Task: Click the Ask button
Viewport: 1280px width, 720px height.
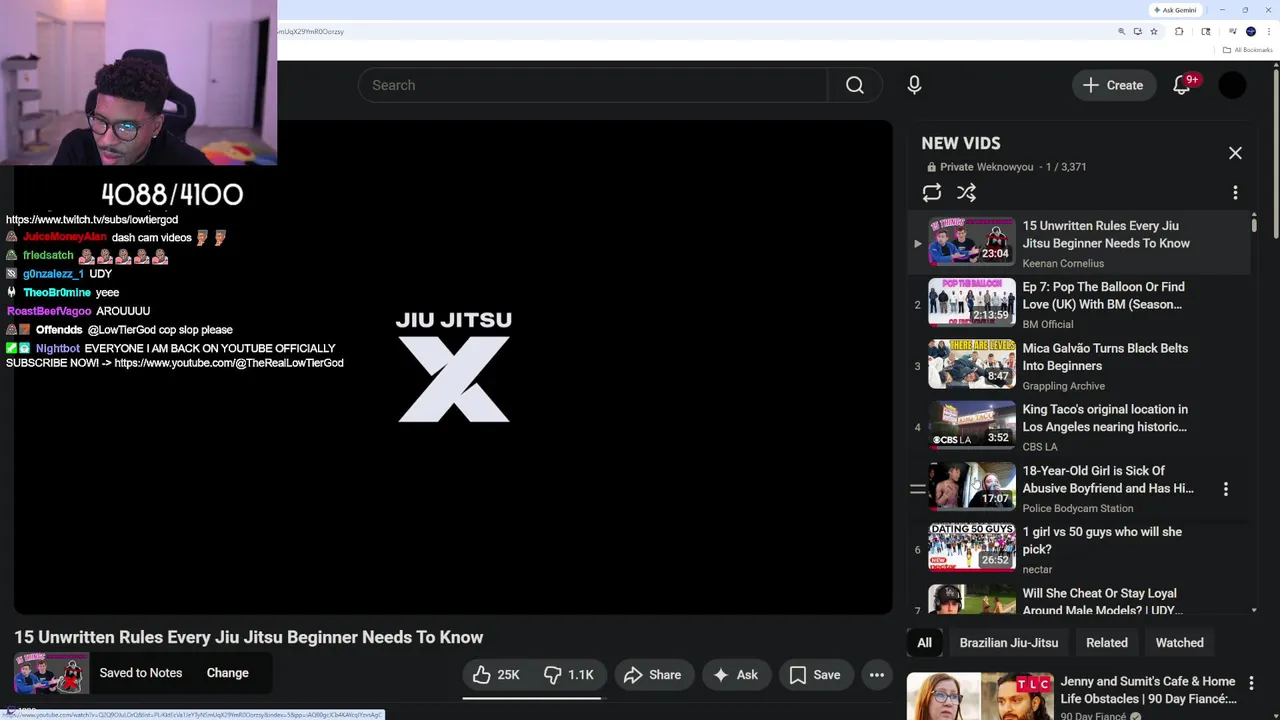Action: pos(736,675)
